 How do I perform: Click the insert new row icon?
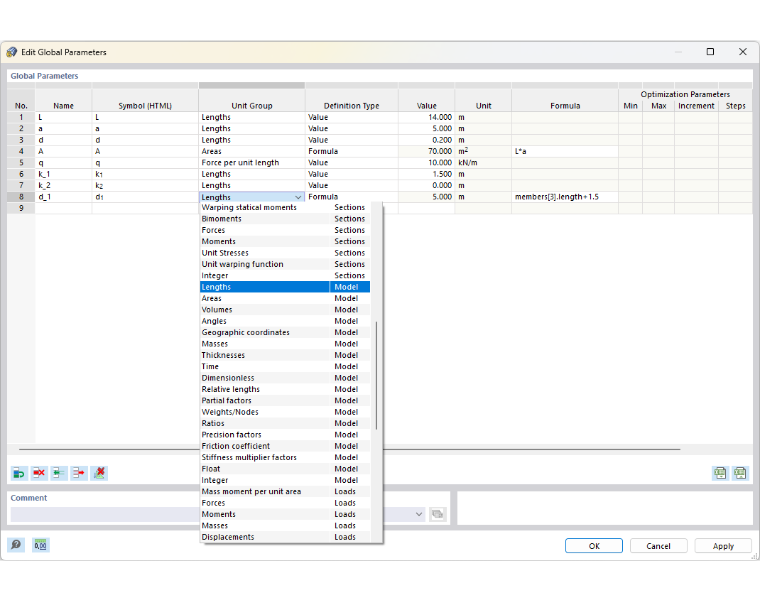pos(19,473)
